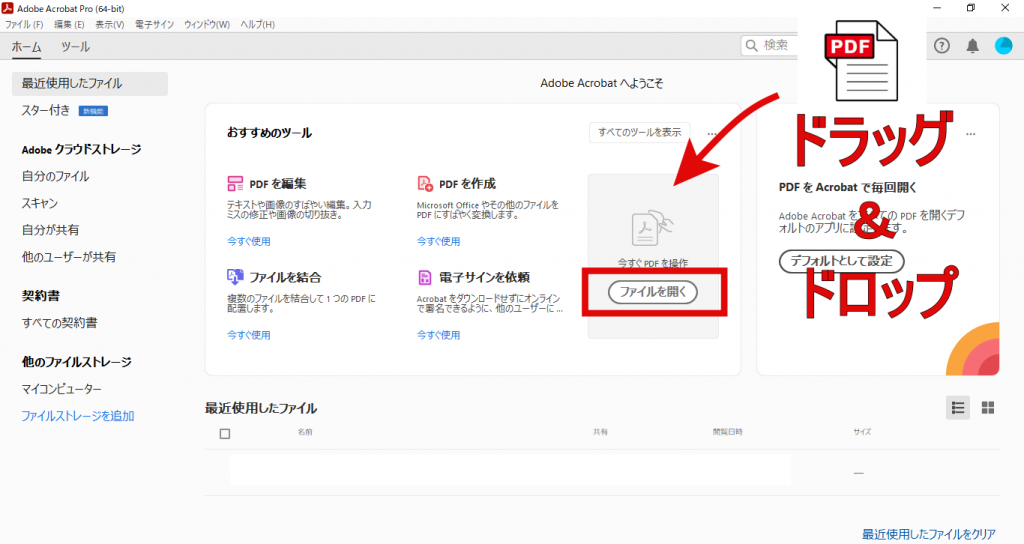Viewport: 1024px width, 544px height.
Task: Open the ウィンドウ(W) menu
Action: coord(207,24)
